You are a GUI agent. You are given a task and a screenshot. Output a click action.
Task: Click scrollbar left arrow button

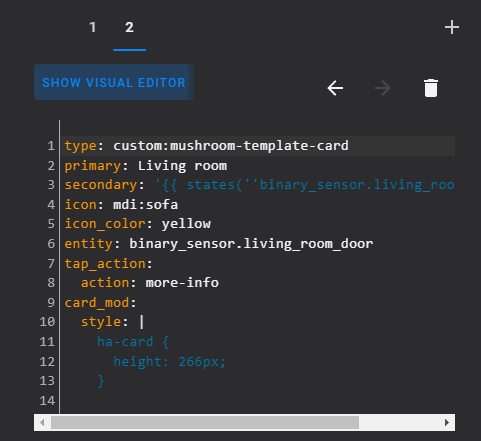coord(42,423)
